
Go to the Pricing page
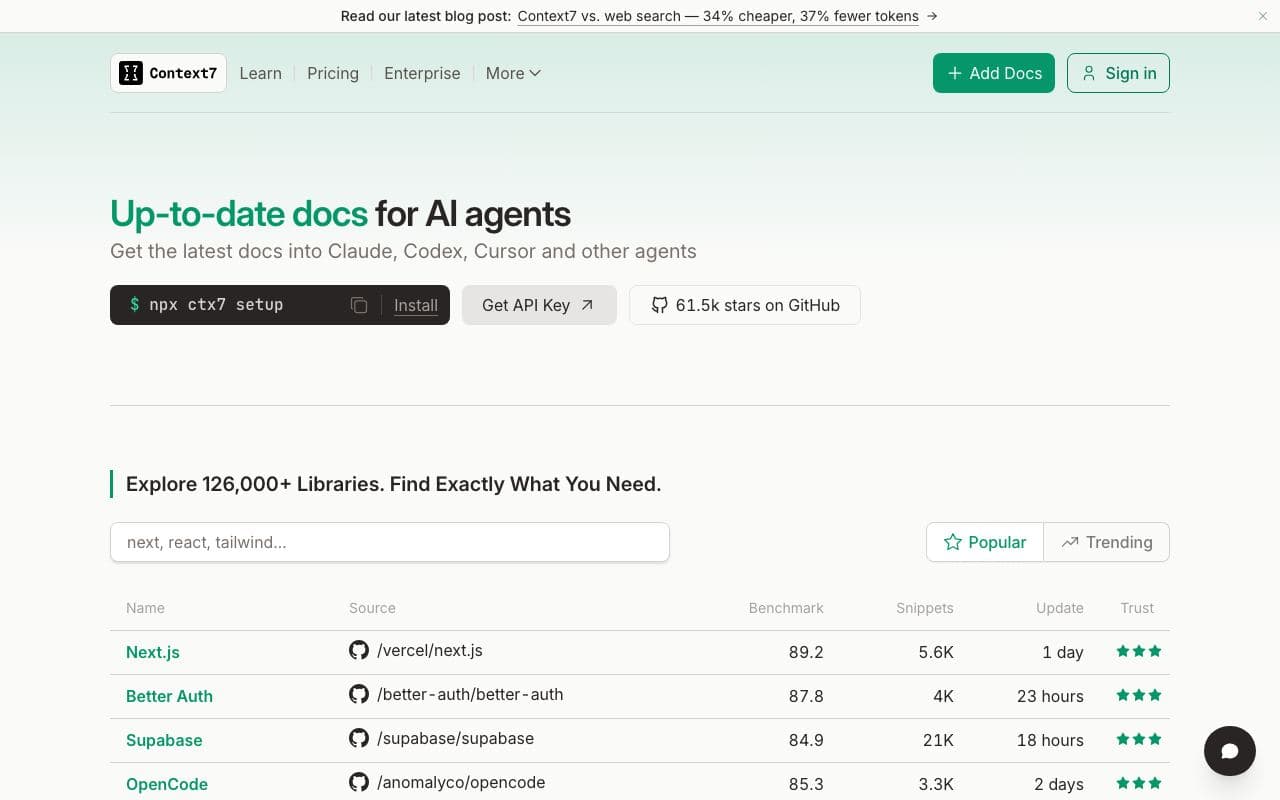click(333, 73)
